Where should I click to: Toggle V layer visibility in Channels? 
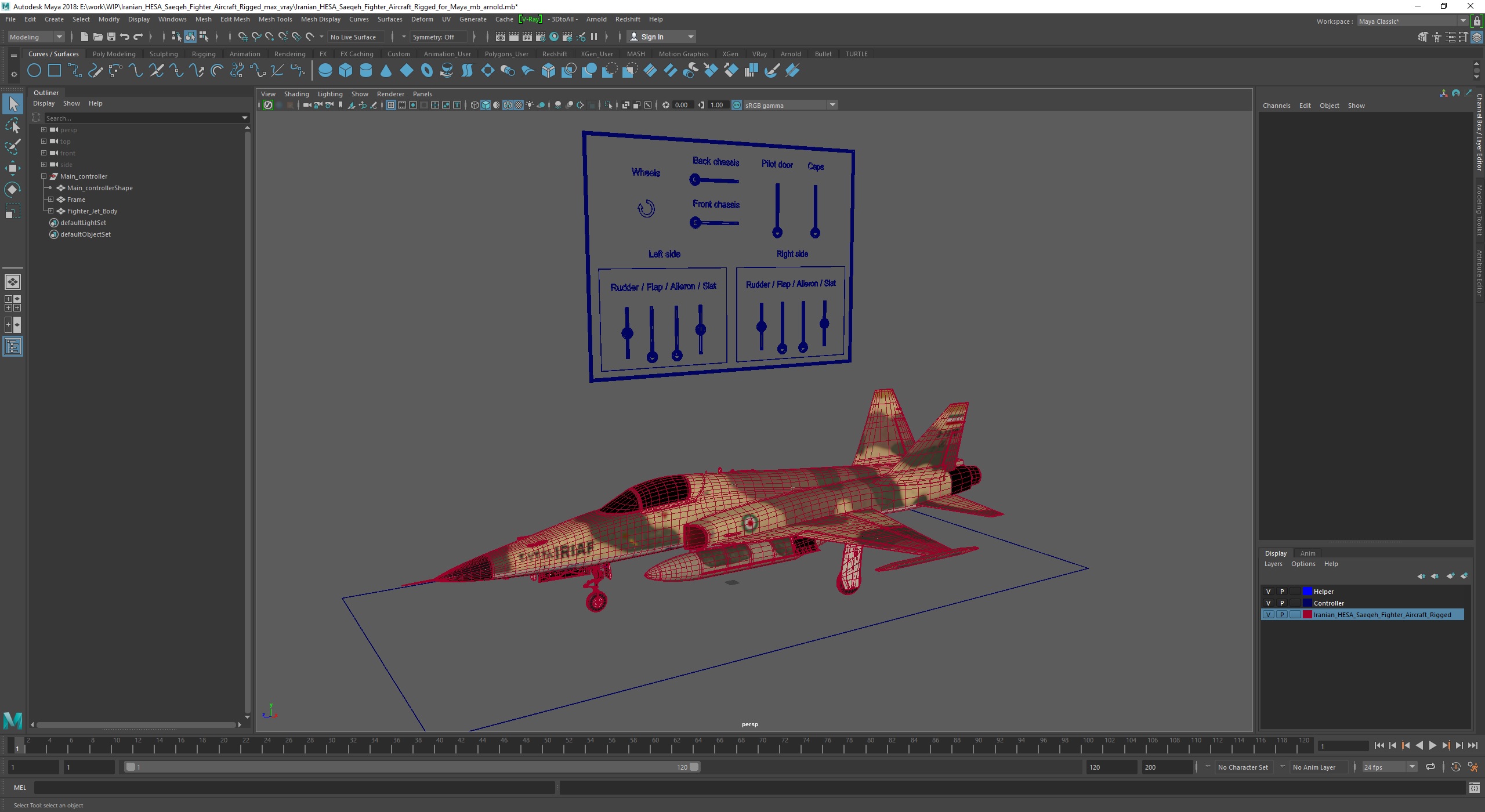[x=1268, y=591]
